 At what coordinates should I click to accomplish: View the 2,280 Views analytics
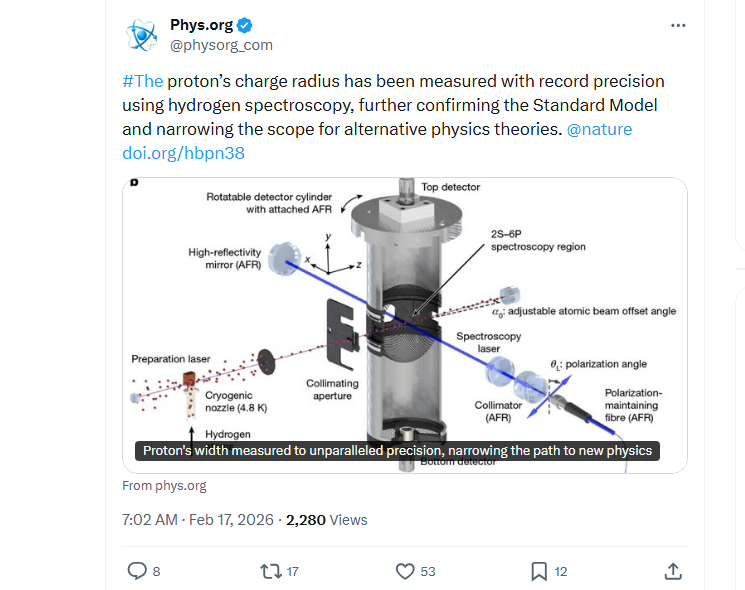coord(326,520)
